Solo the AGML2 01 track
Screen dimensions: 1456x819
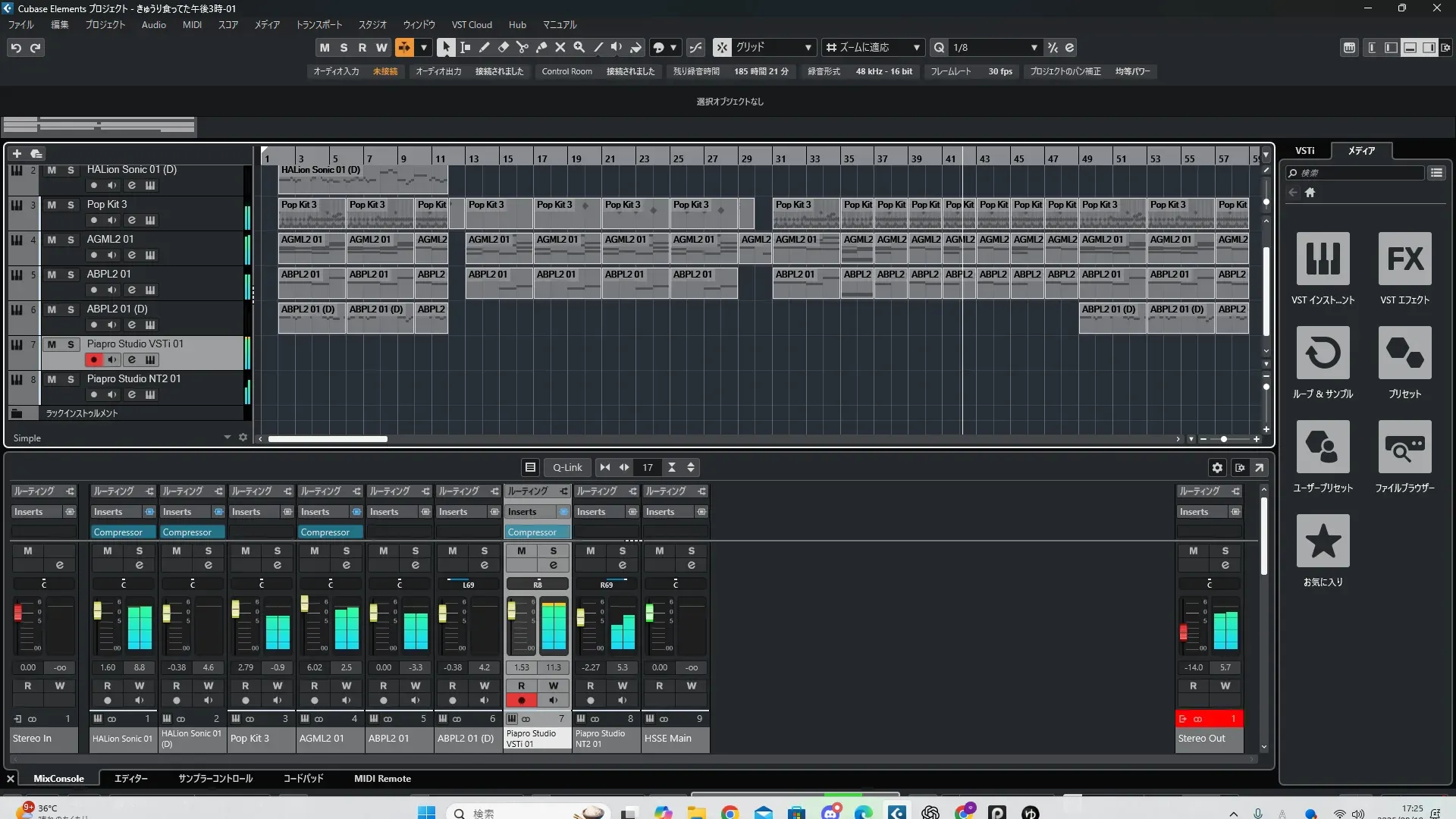[71, 240]
